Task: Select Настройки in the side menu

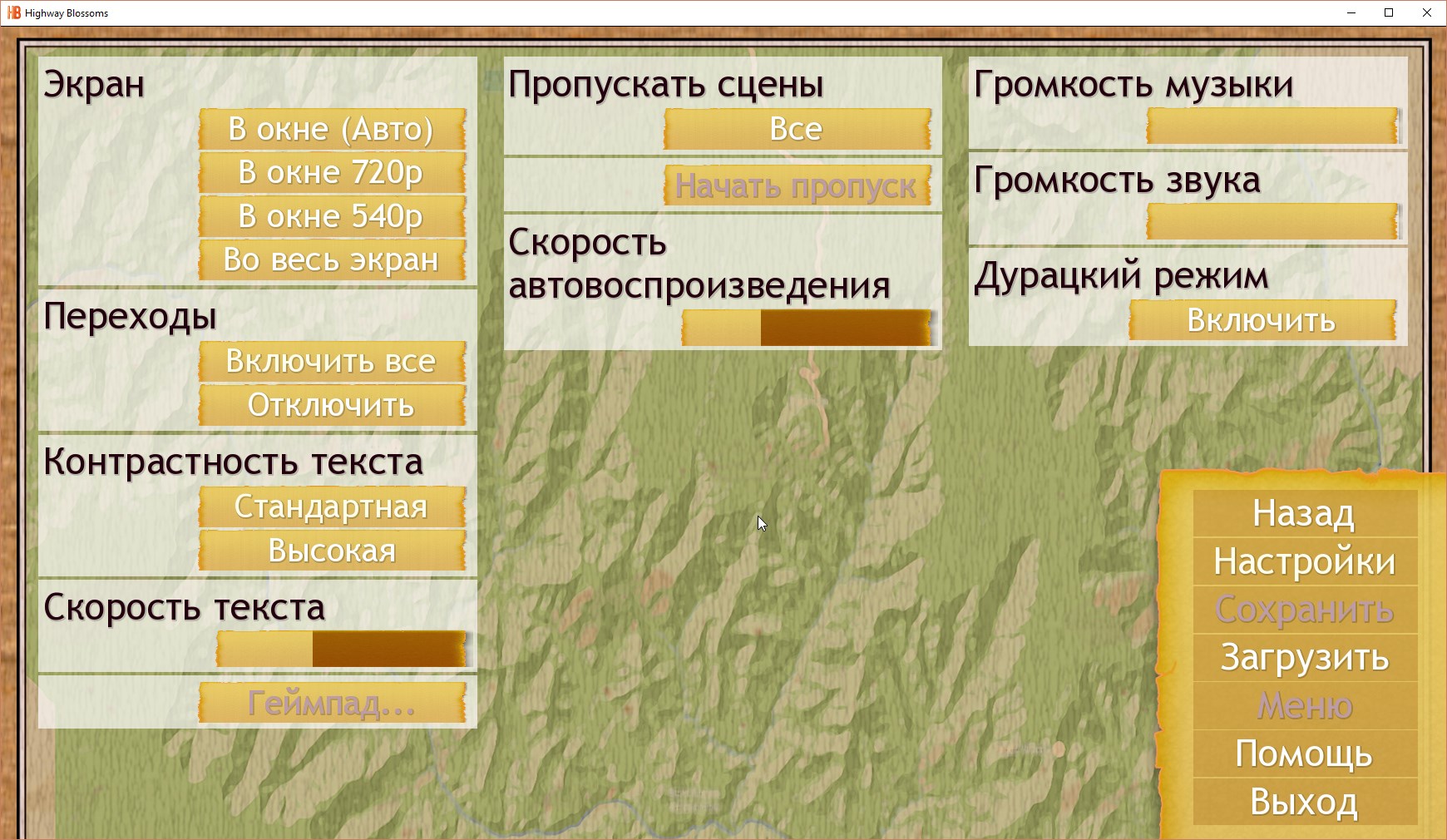Action: (1305, 561)
